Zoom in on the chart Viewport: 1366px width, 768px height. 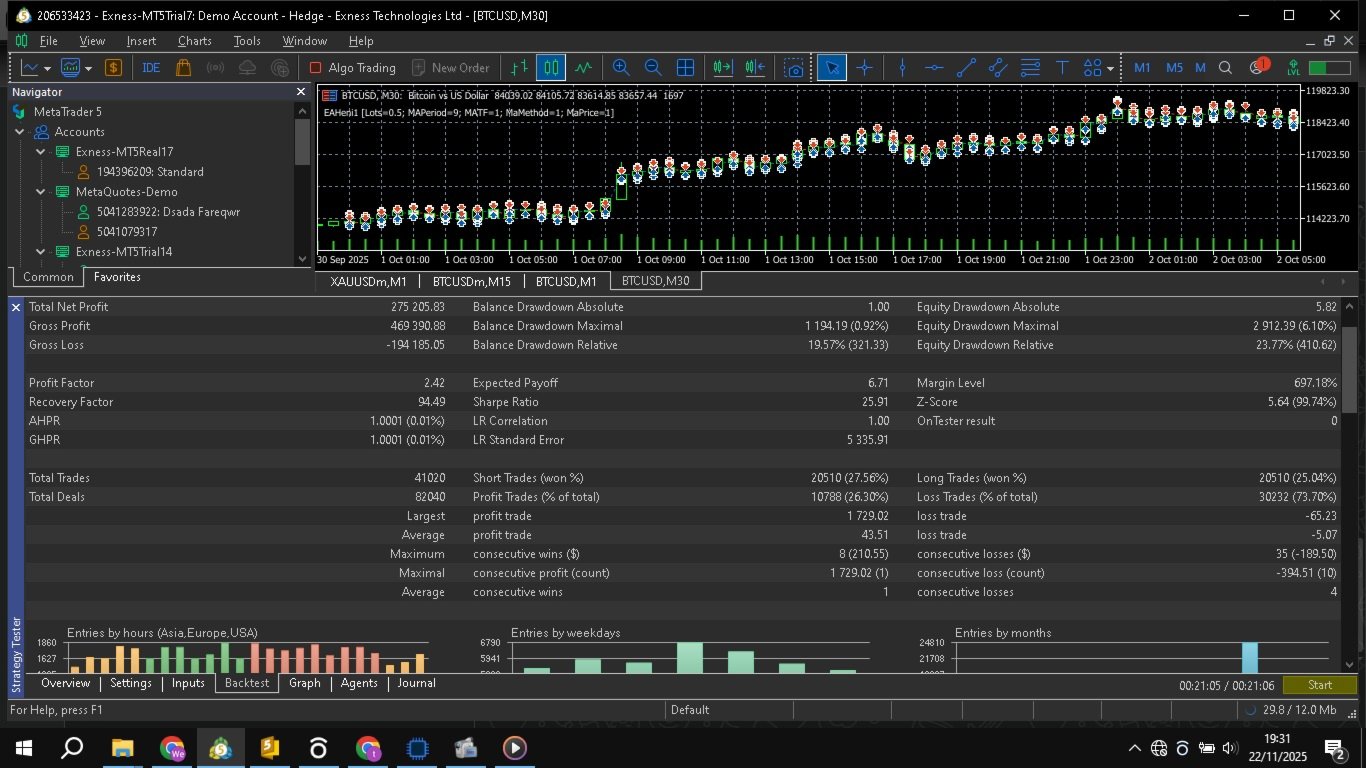tap(621, 68)
